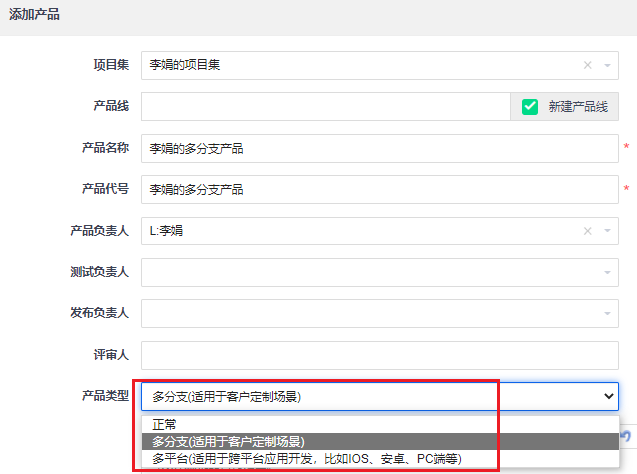637x474 pixels.
Task: Open the 测试负责人 dropdown
Action: (x=380, y=273)
